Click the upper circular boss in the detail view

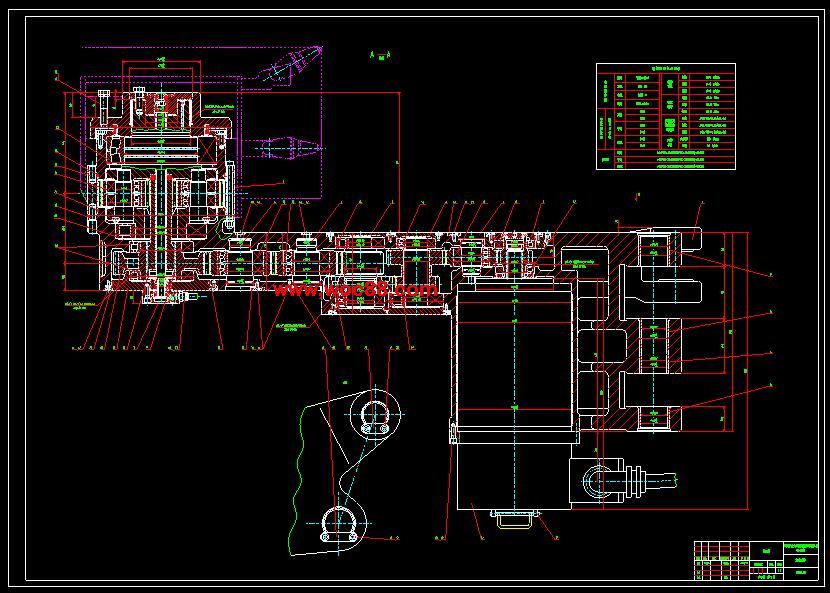click(375, 415)
